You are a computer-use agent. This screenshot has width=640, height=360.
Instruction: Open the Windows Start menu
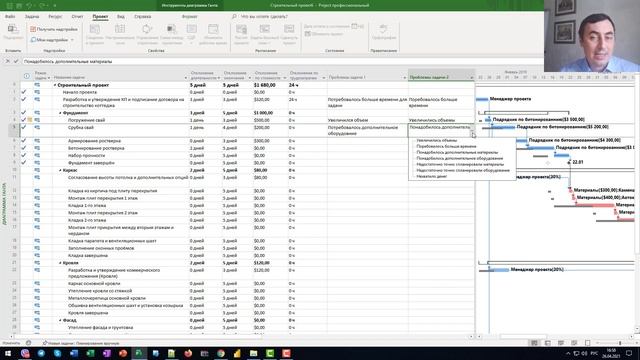point(8,353)
